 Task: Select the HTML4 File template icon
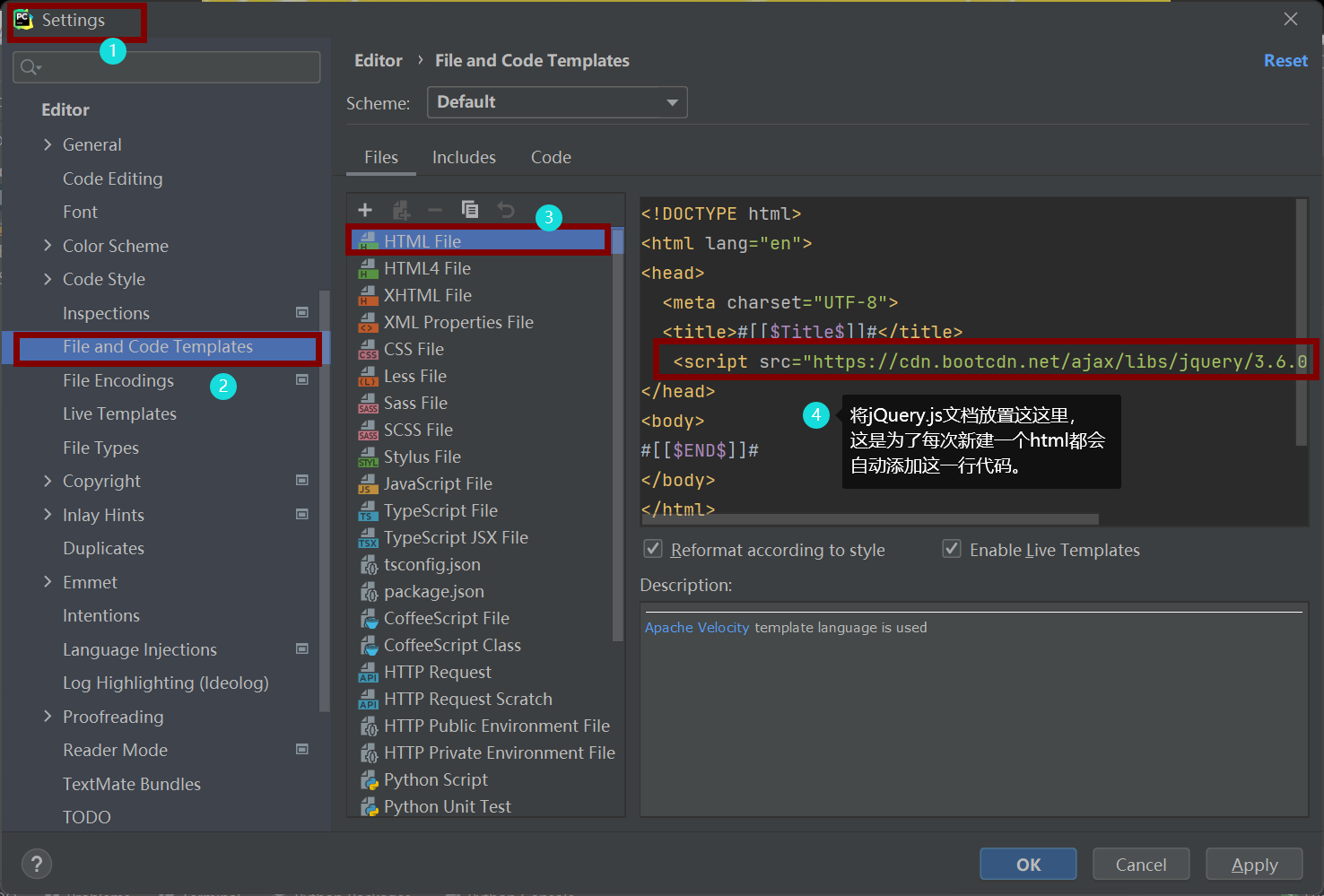point(368,269)
